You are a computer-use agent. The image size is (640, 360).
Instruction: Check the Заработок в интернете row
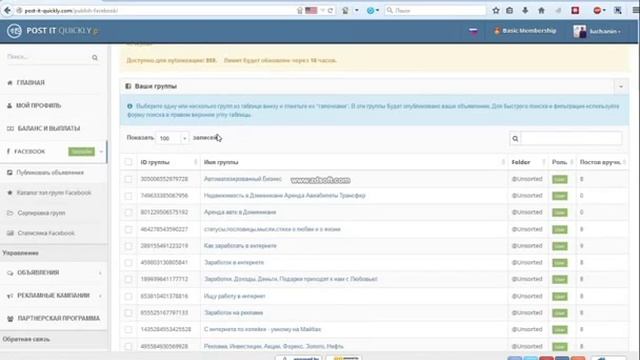(x=129, y=263)
